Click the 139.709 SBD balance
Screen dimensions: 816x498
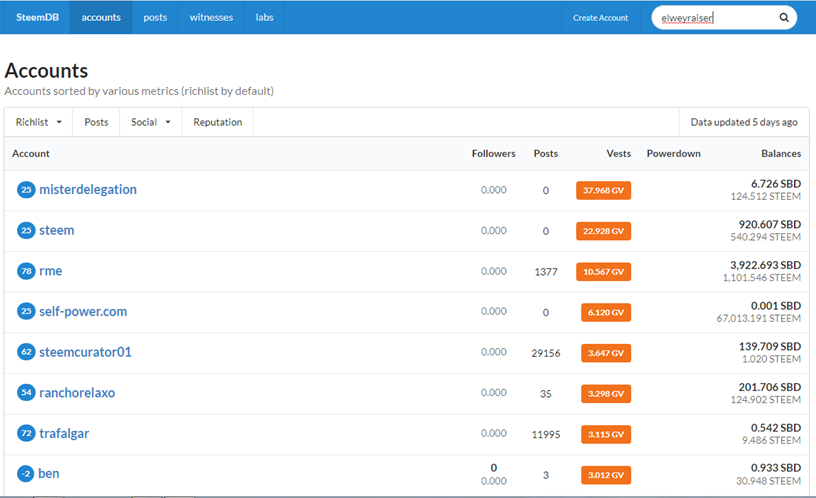[770, 347]
